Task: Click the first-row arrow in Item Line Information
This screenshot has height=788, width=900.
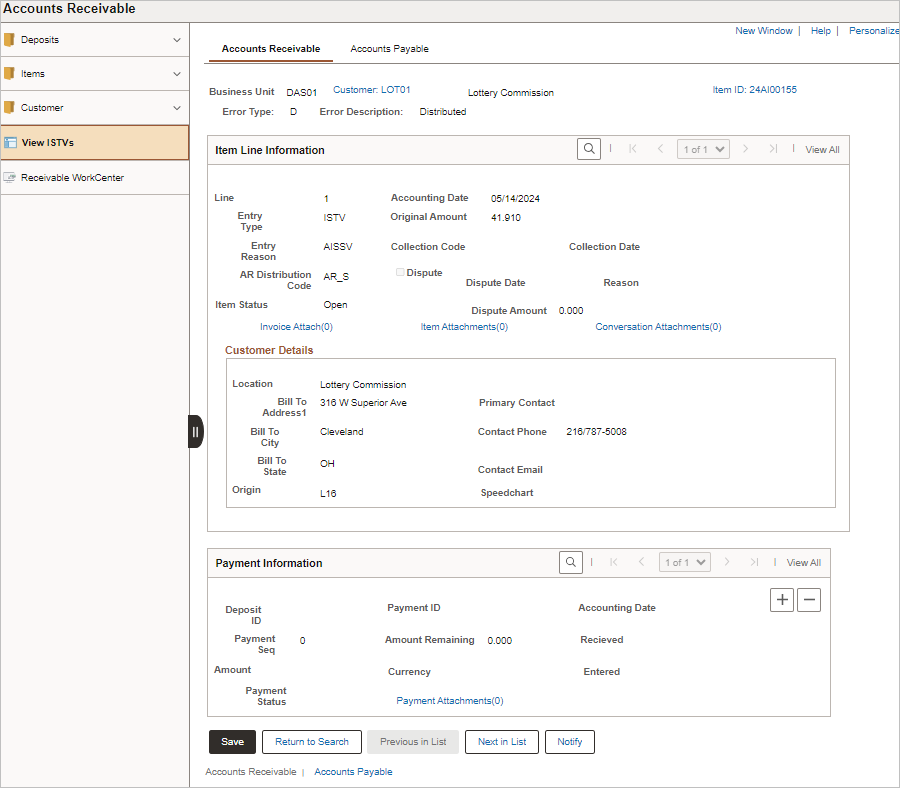Action: click(632, 148)
